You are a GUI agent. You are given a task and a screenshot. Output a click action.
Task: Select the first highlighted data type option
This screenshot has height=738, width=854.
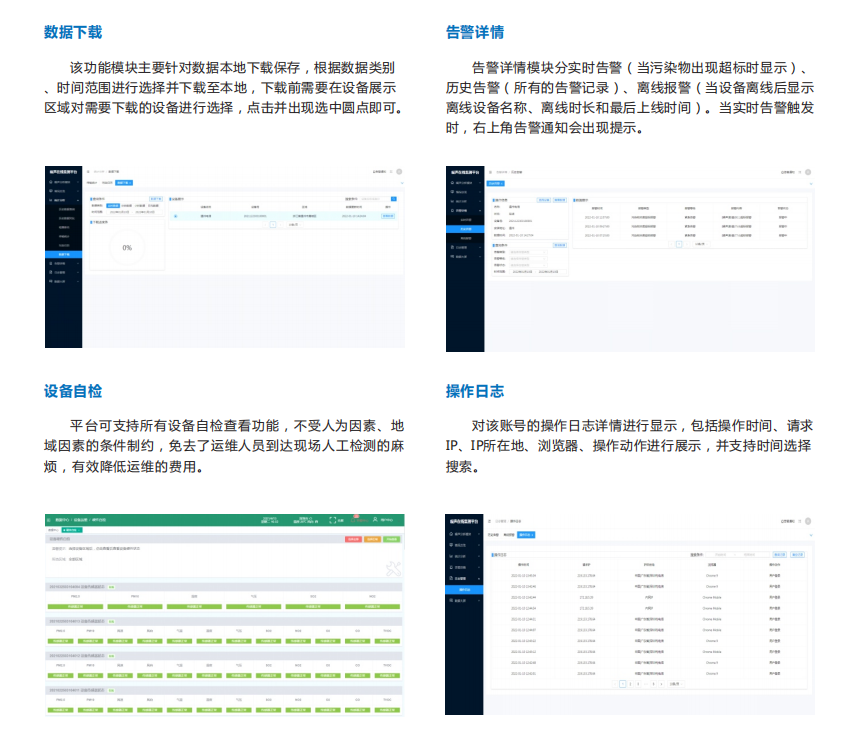pyautogui.click(x=113, y=205)
